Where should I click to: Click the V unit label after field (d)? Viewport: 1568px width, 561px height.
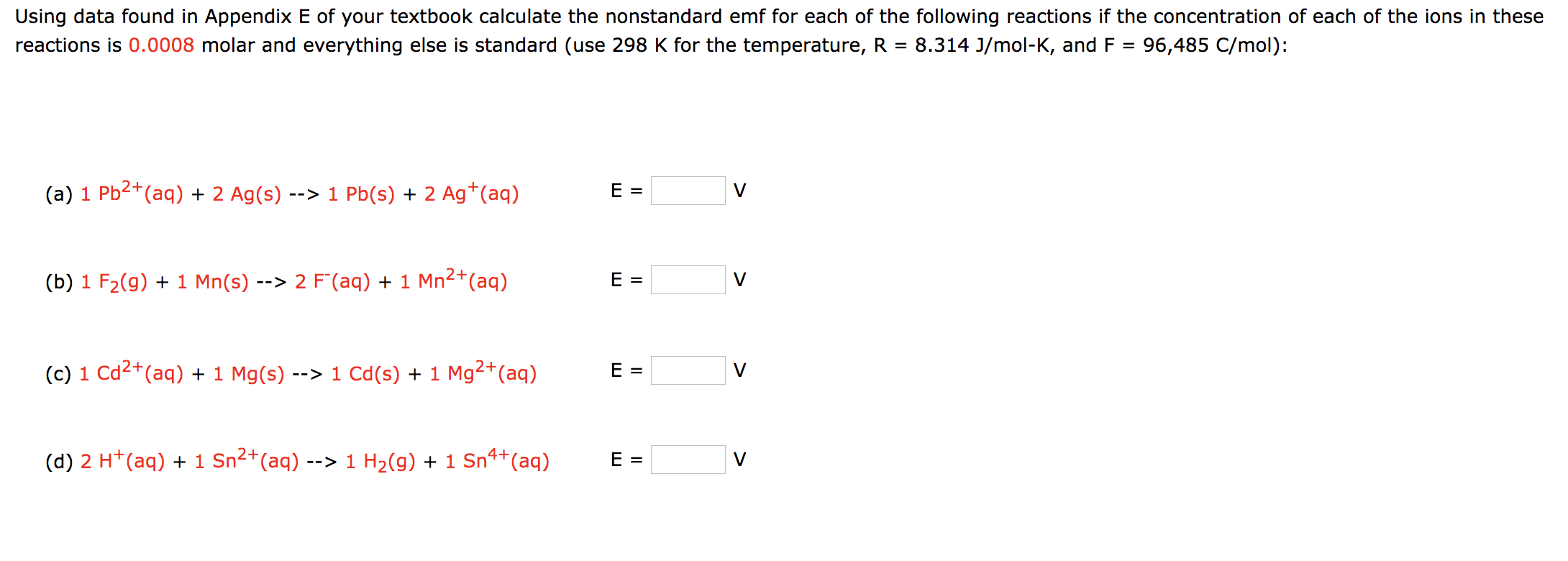tap(741, 459)
